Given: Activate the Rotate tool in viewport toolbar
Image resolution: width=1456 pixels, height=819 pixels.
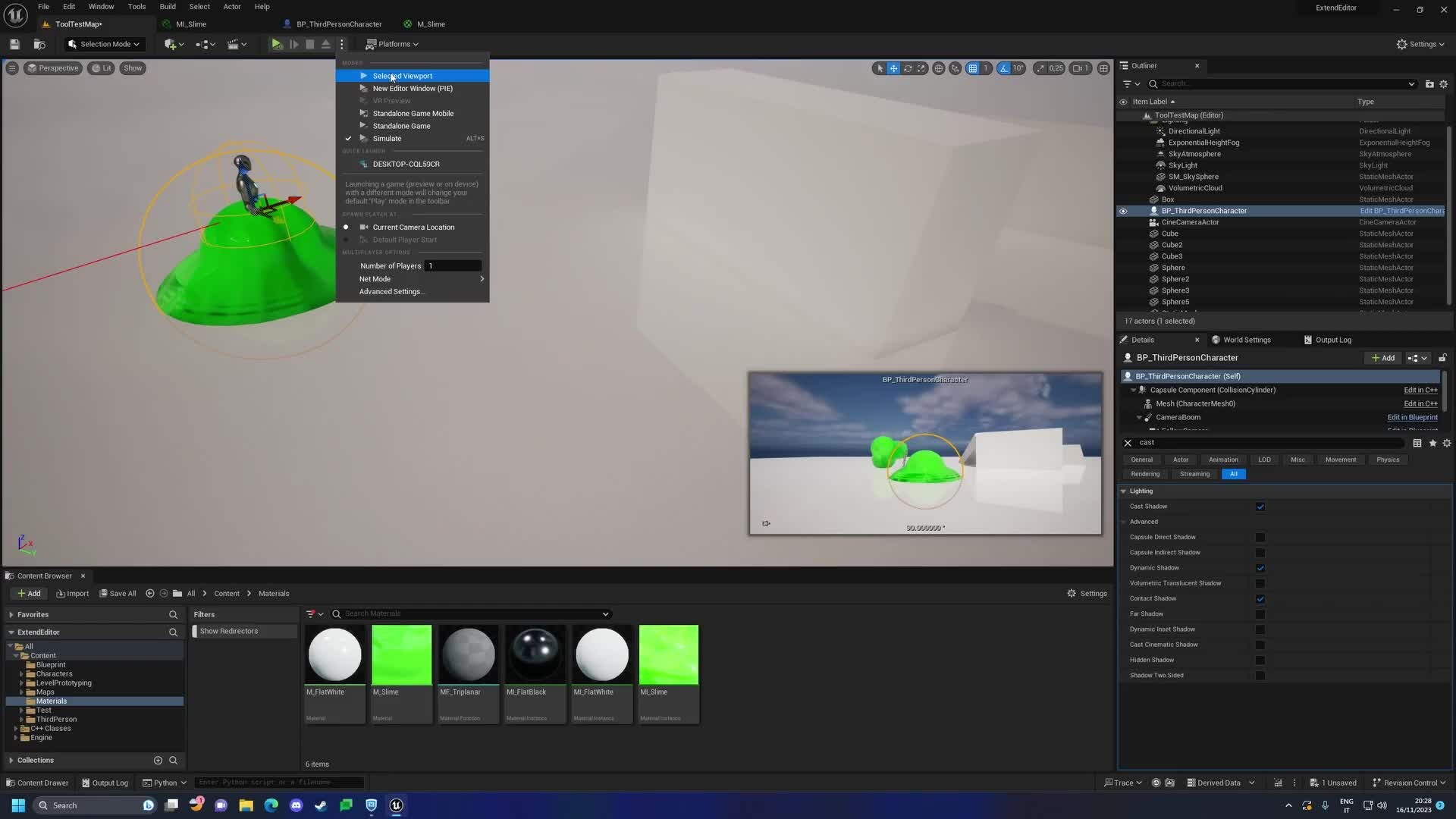Looking at the screenshot, I should pos(908,68).
